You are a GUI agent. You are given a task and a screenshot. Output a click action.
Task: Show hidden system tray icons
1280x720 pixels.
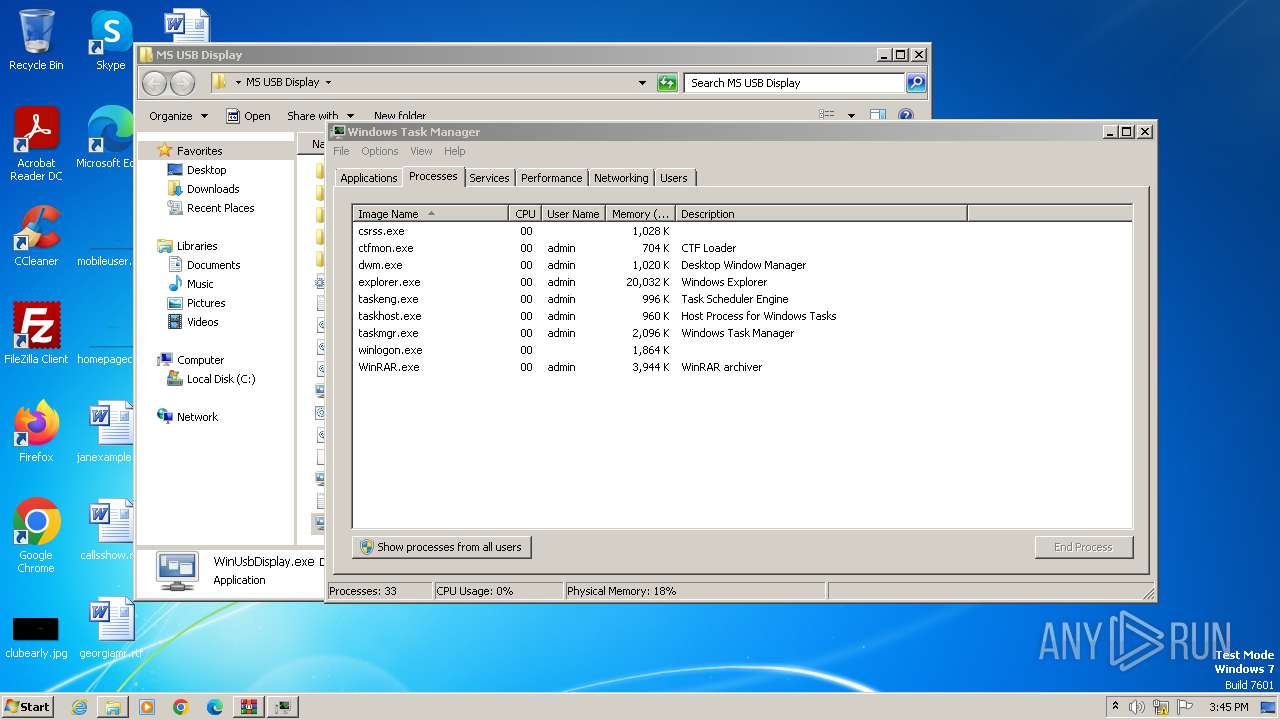click(x=1115, y=707)
